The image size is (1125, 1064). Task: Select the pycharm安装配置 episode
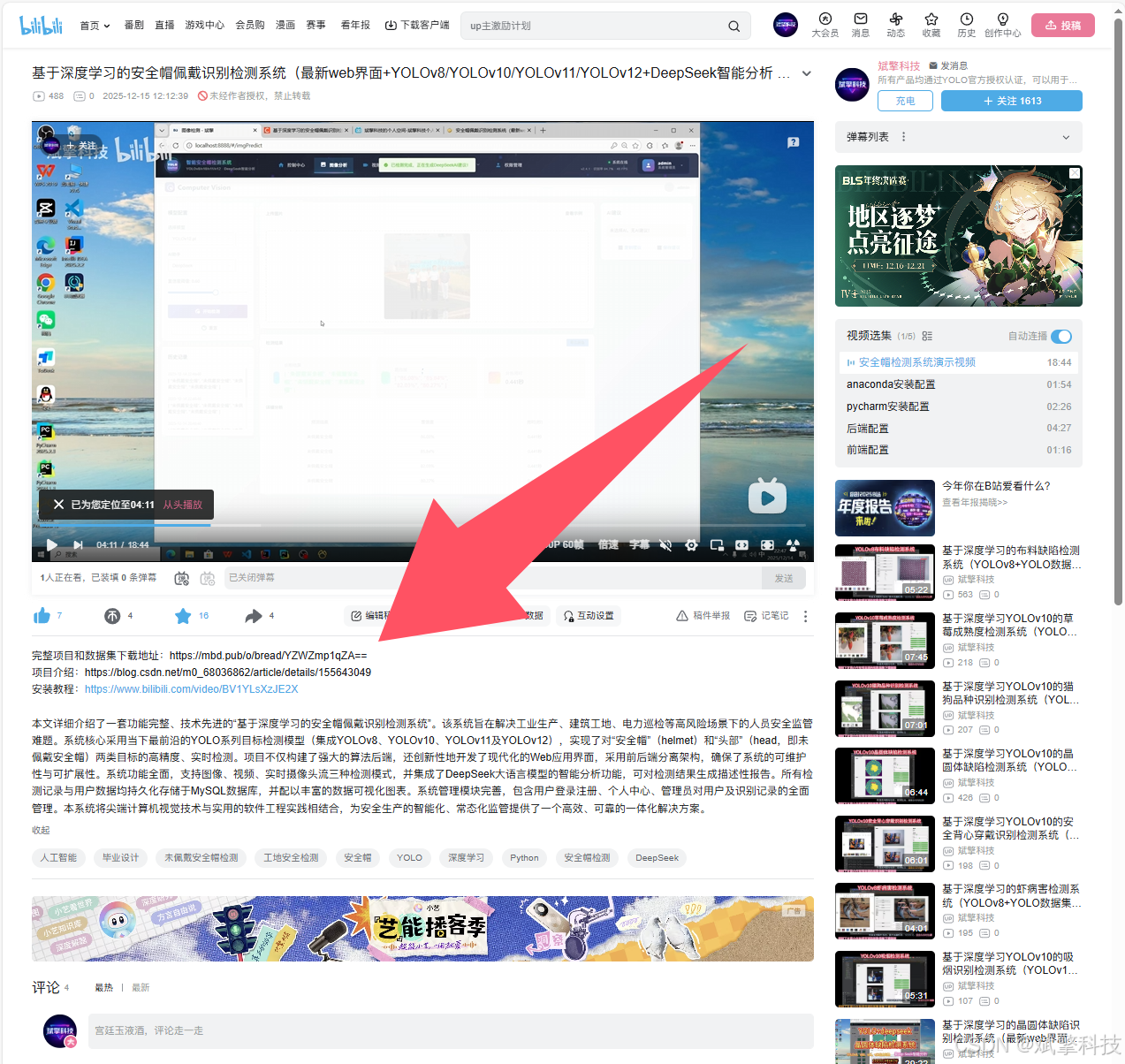click(959, 407)
